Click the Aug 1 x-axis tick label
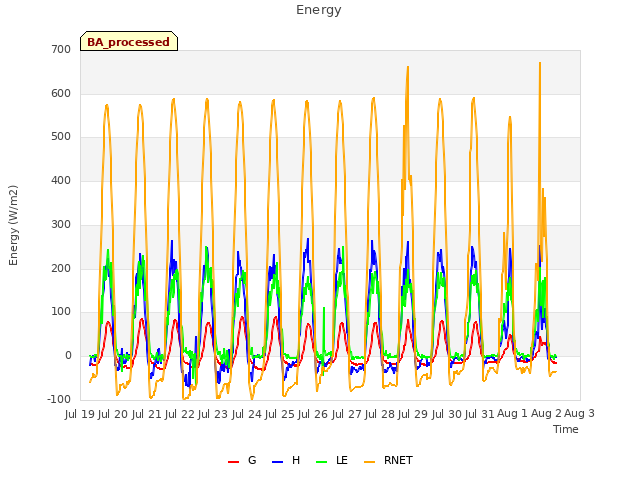640x480 pixels. (x=512, y=414)
